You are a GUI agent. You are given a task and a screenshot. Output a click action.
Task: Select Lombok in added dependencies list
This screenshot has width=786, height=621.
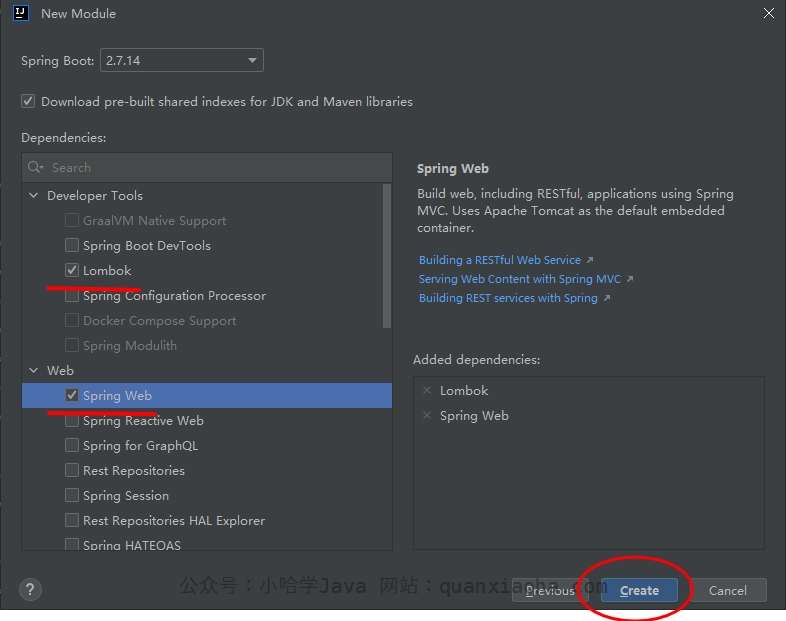(x=464, y=390)
